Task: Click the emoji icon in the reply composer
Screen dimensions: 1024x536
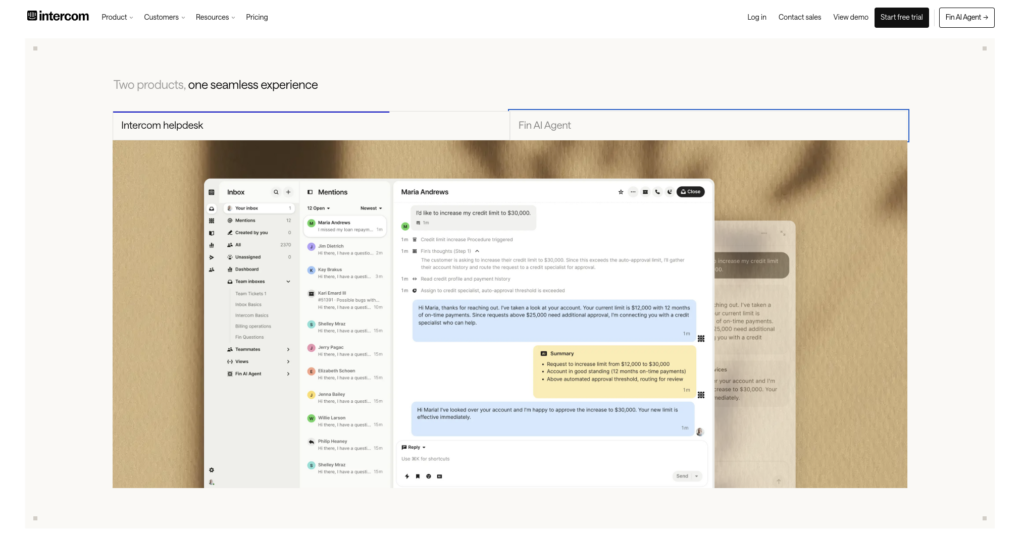Action: pos(428,477)
